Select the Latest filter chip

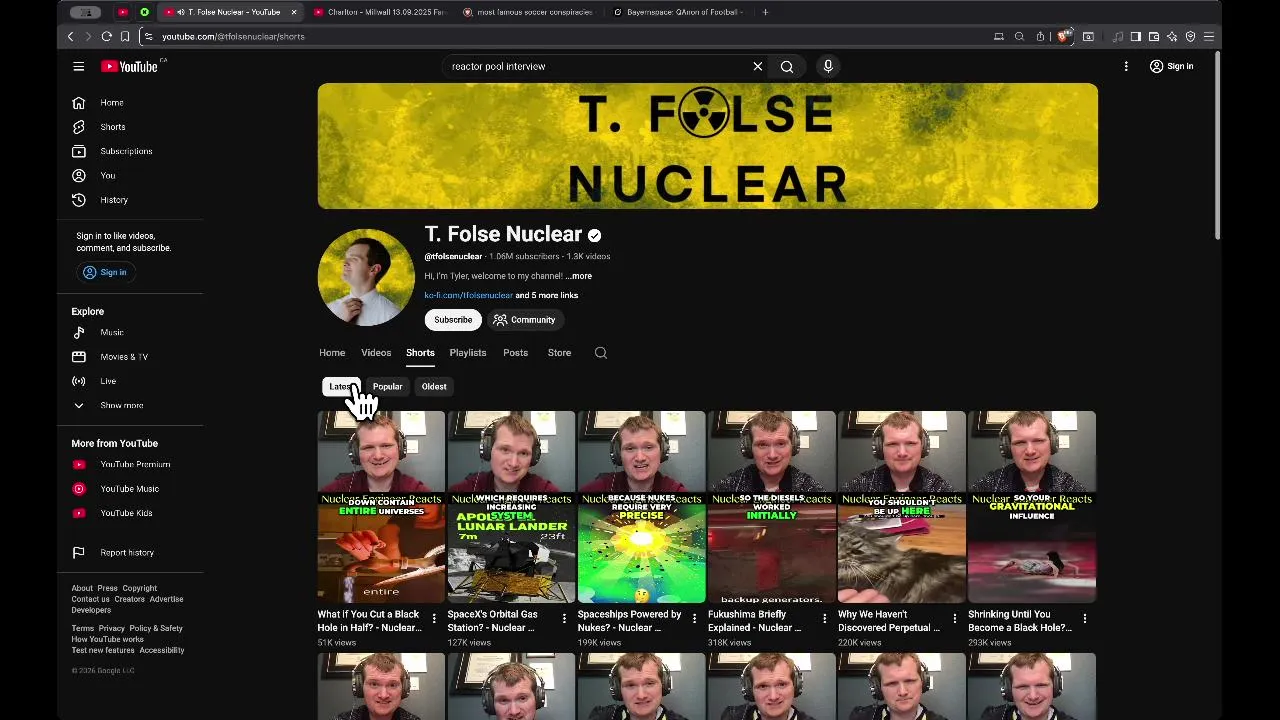tap(341, 386)
